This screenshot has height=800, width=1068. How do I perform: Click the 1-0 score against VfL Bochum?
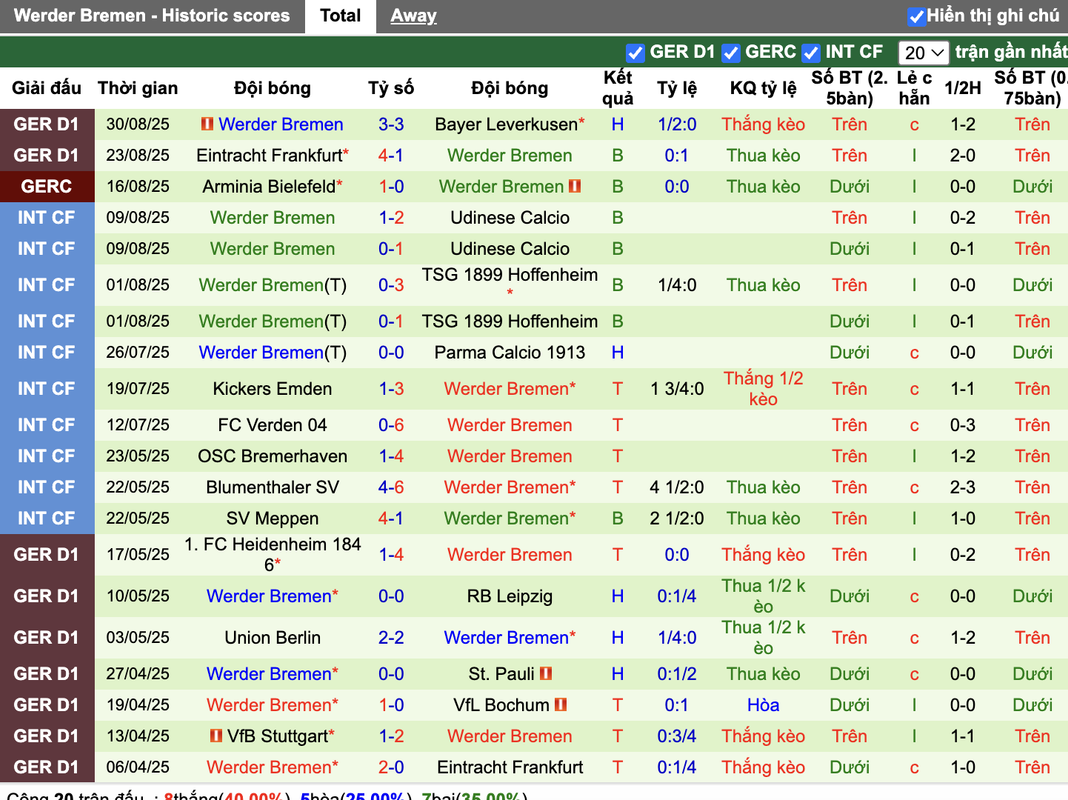391,705
